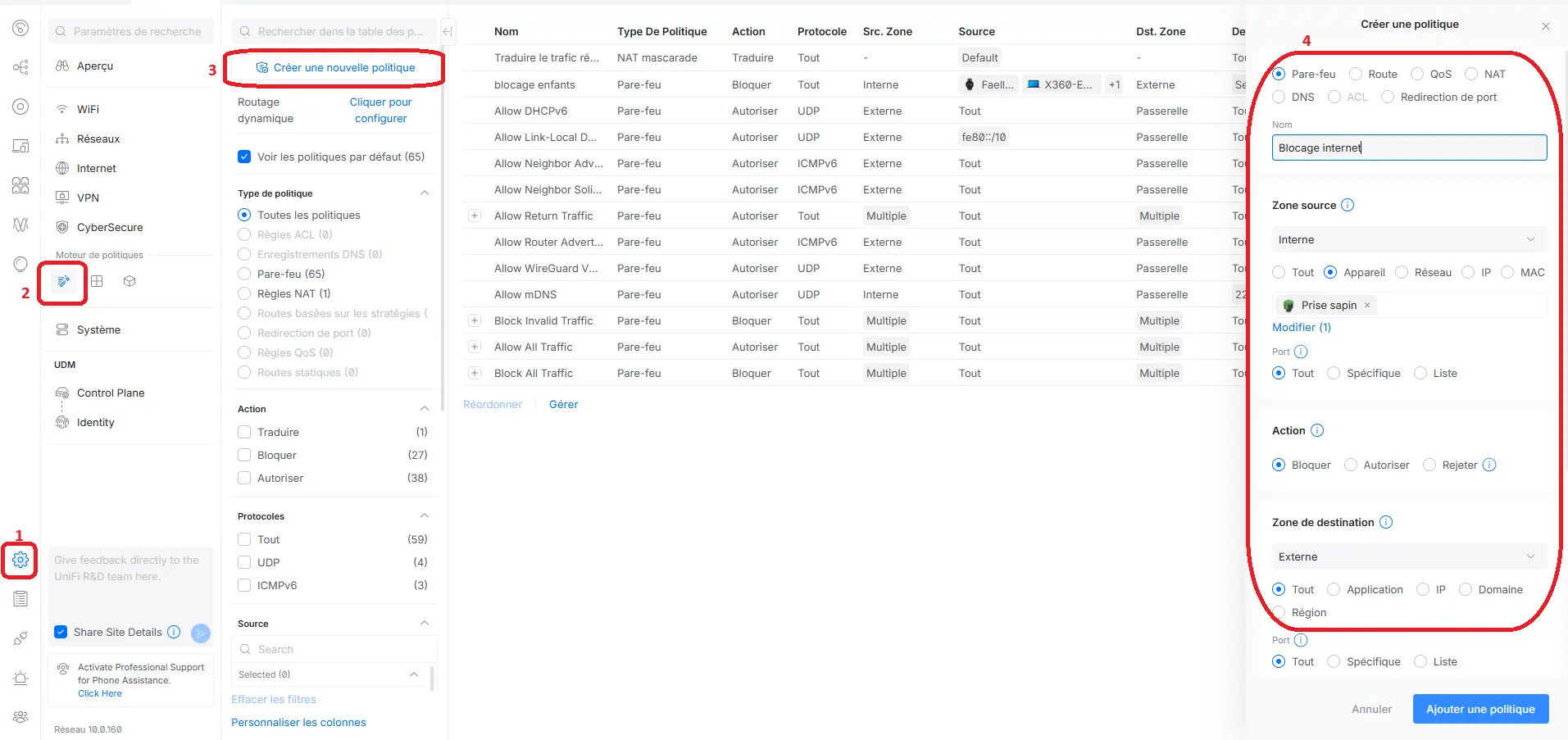
Task: Collapse the Type de politique section
Action: pyautogui.click(x=424, y=193)
